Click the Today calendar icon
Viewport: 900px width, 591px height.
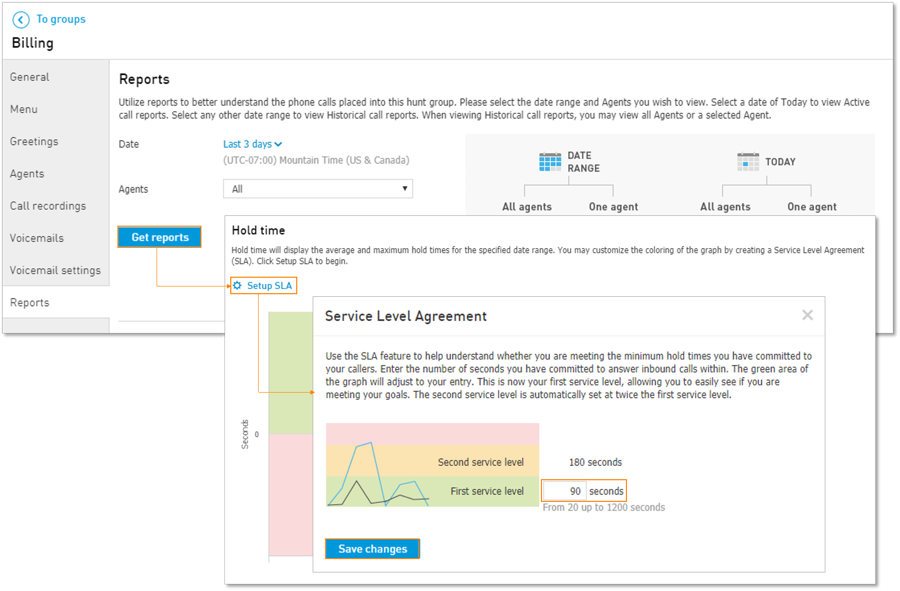[x=748, y=162]
